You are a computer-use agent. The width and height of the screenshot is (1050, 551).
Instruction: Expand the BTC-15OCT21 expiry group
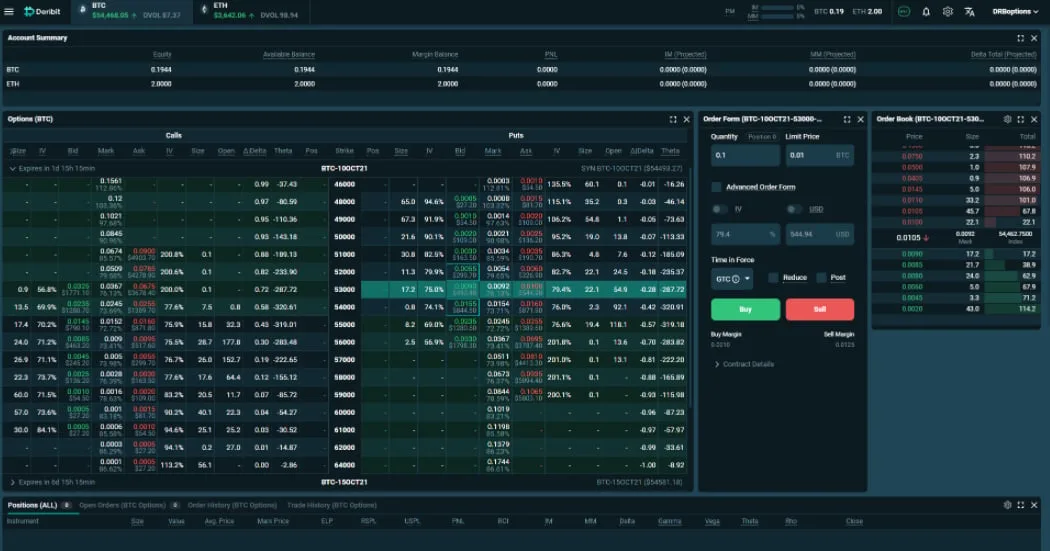pyautogui.click(x=13, y=482)
